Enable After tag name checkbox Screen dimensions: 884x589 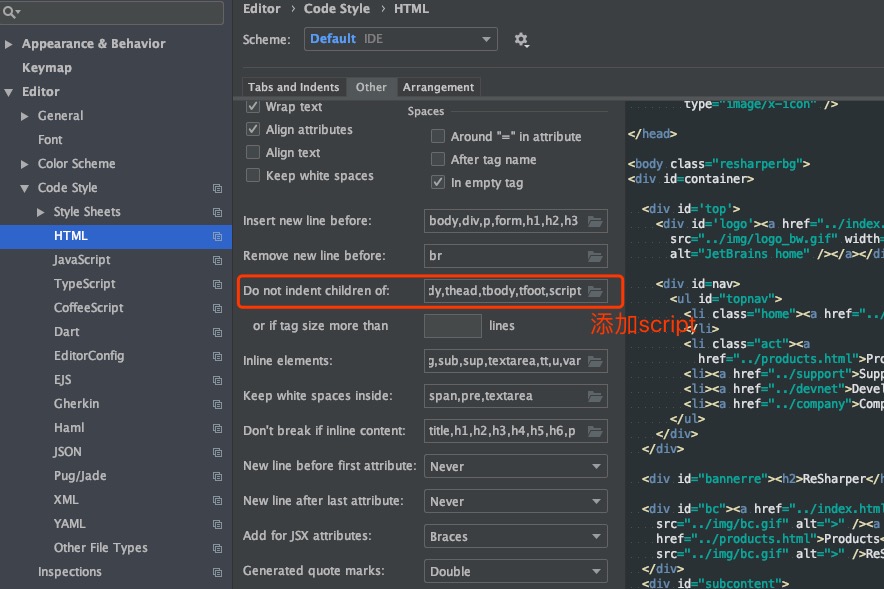437,159
